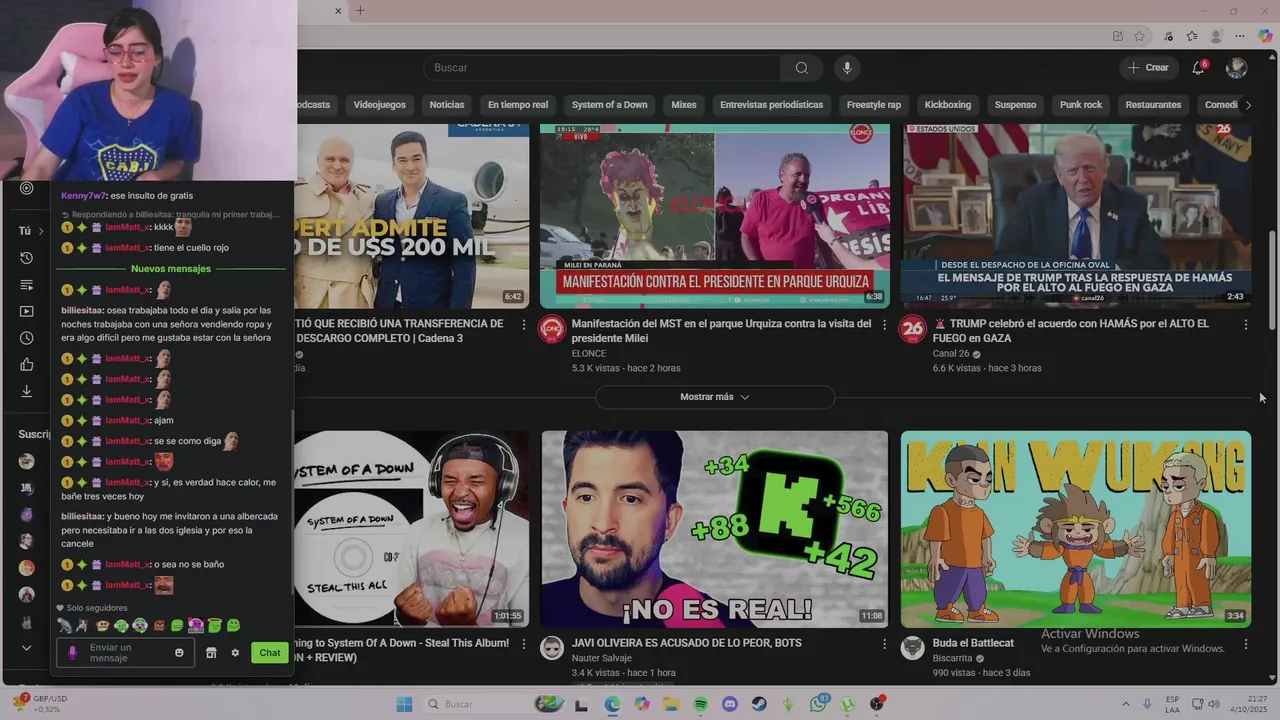The width and height of the screenshot is (1280, 720).
Task: Select the Freestyle rap chip
Action: click(874, 105)
